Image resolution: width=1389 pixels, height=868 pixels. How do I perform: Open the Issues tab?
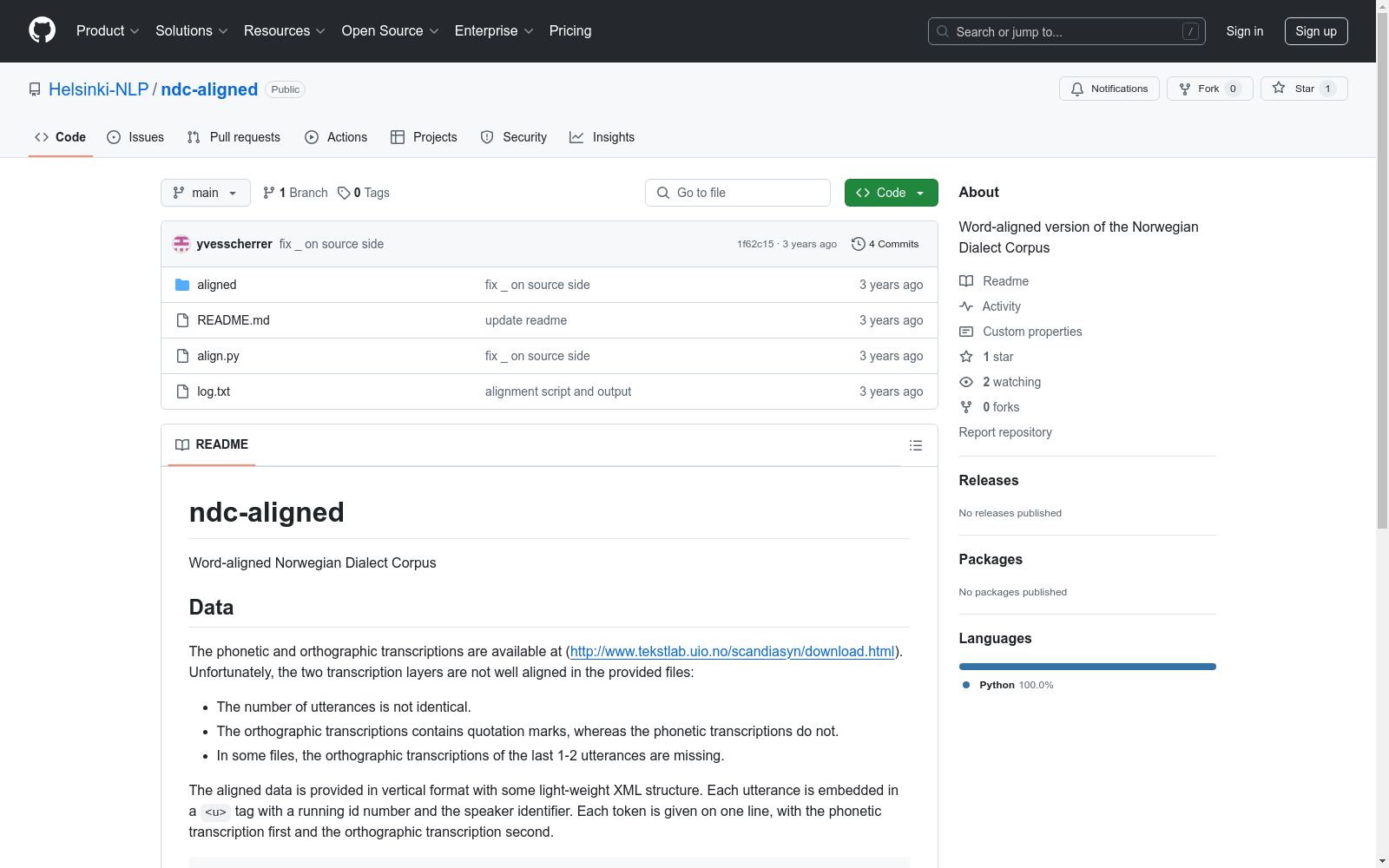135,137
